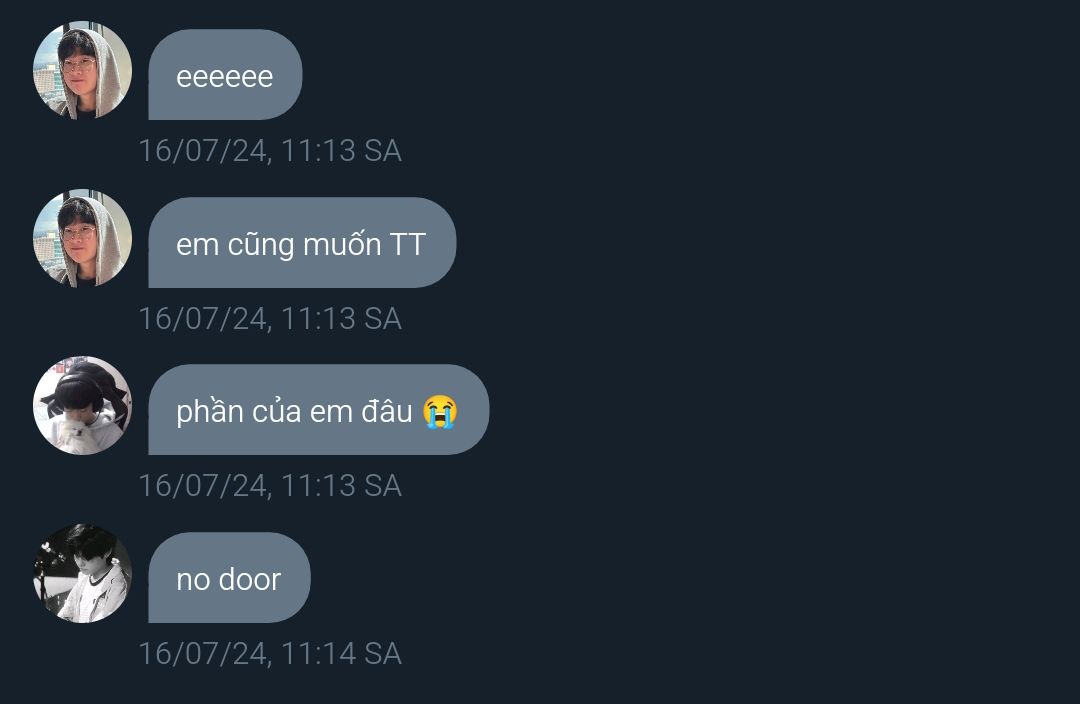Screen dimensions: 1080x704
Task: Click the timestamp under the "eeeeee" message
Action: [270, 150]
